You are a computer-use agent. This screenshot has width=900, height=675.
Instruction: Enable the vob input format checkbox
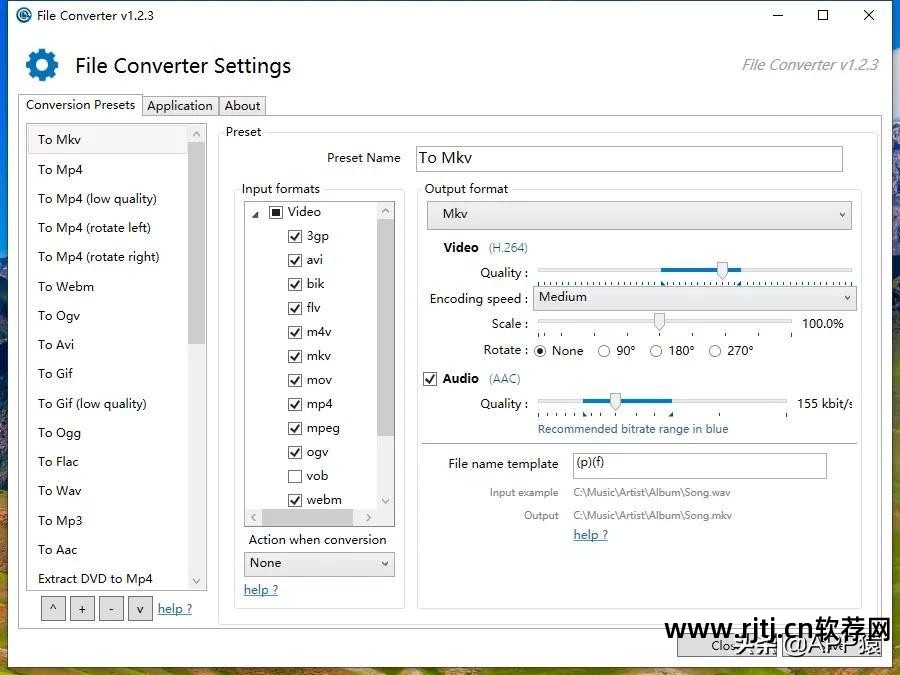pyautogui.click(x=295, y=476)
